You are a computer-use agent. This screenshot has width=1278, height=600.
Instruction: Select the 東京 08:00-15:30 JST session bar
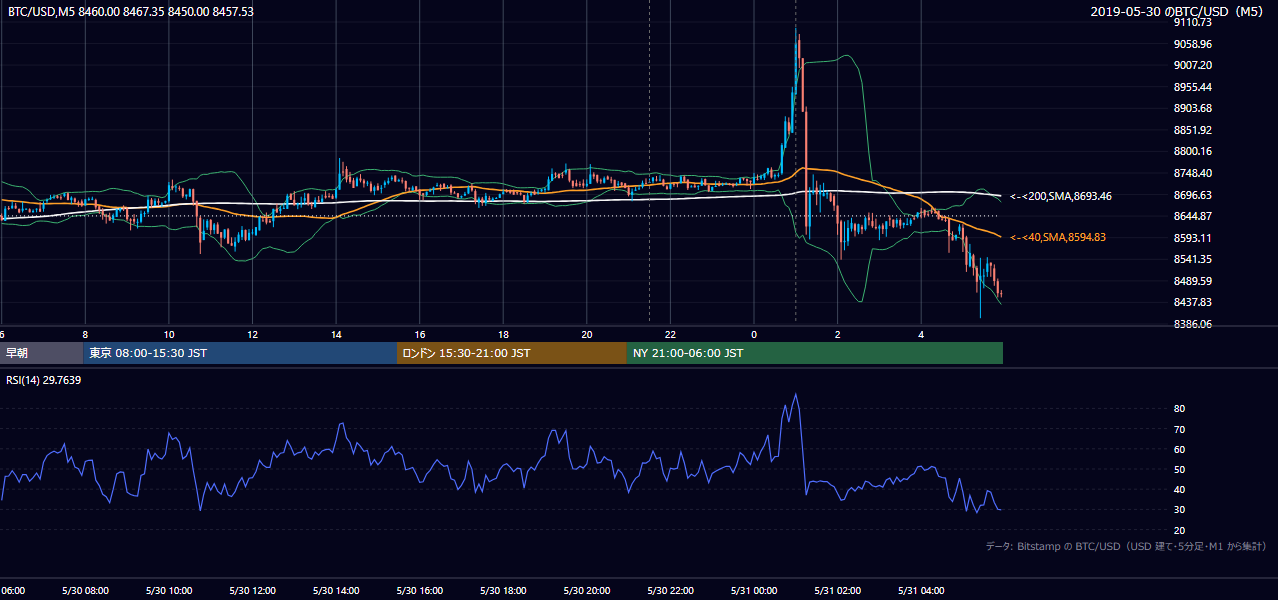point(240,353)
